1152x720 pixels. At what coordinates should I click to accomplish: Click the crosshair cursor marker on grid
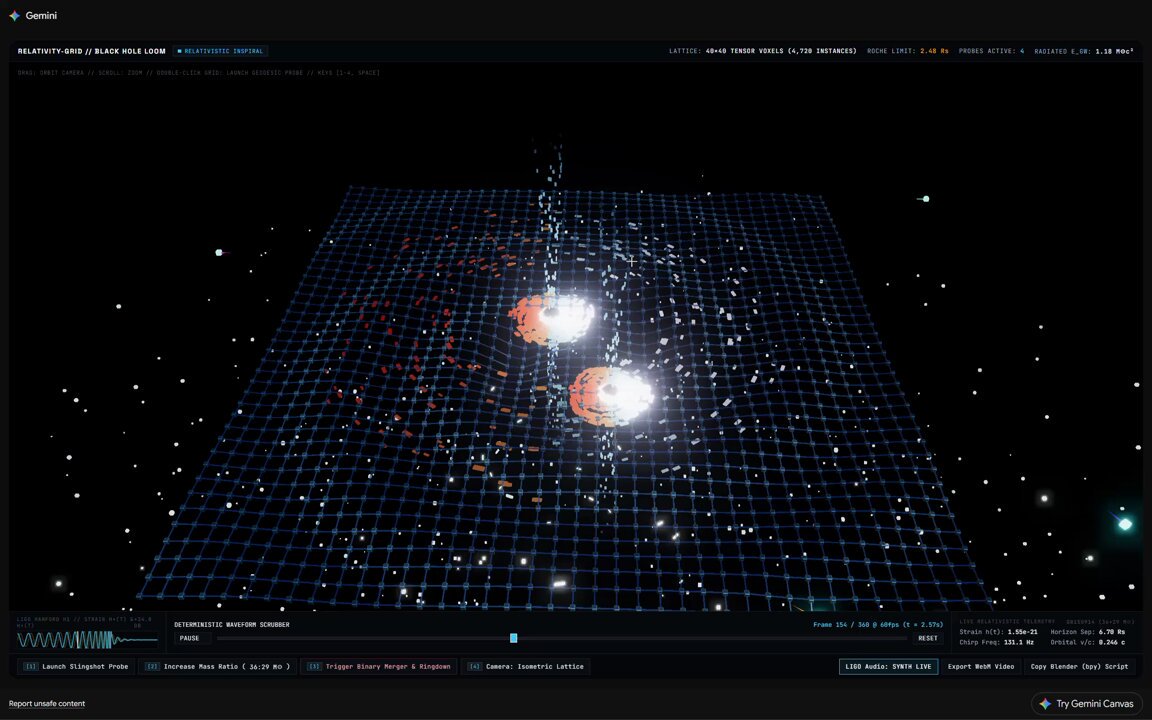[632, 261]
